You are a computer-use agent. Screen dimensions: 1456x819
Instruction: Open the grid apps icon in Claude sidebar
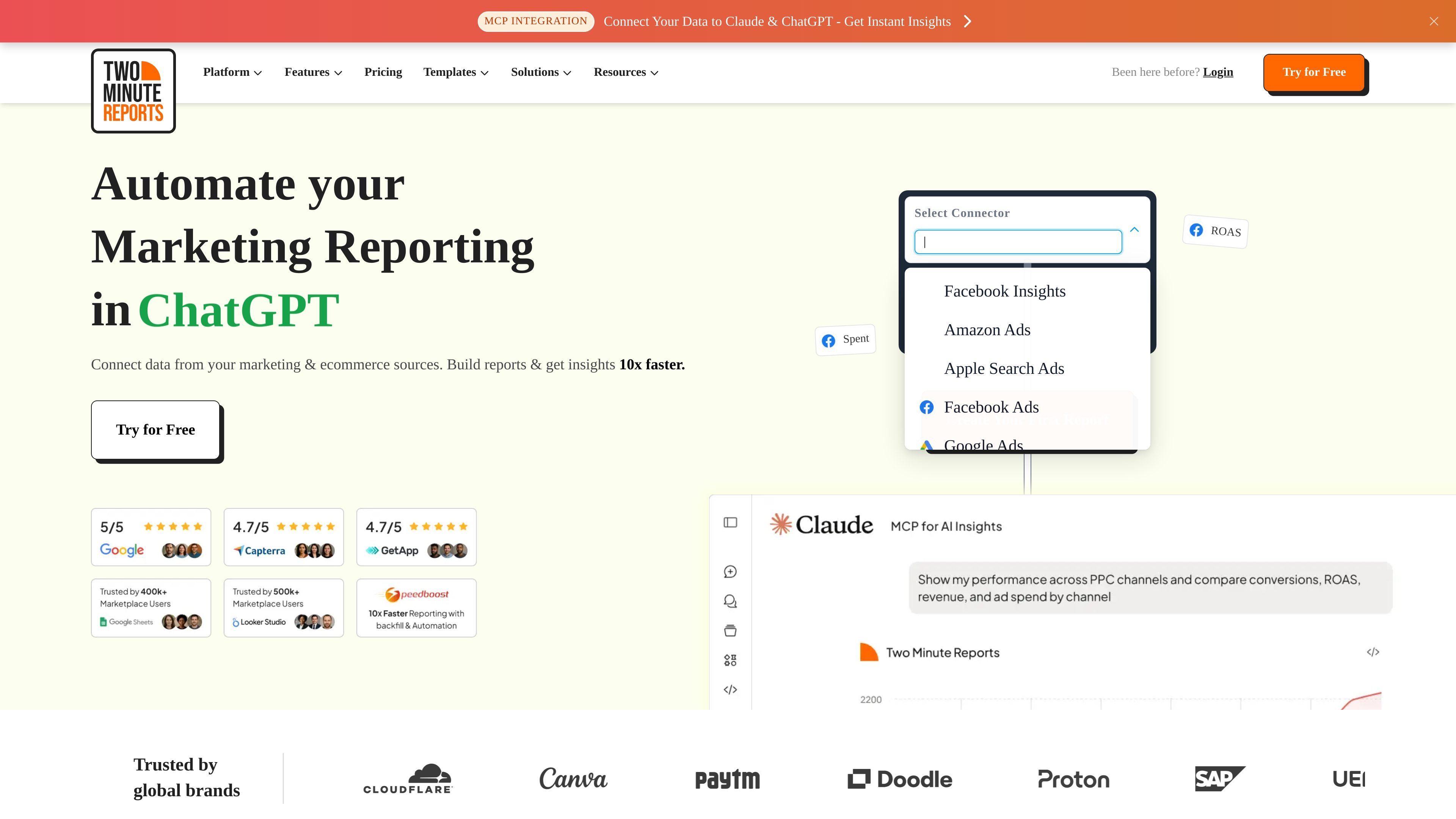coord(730,660)
